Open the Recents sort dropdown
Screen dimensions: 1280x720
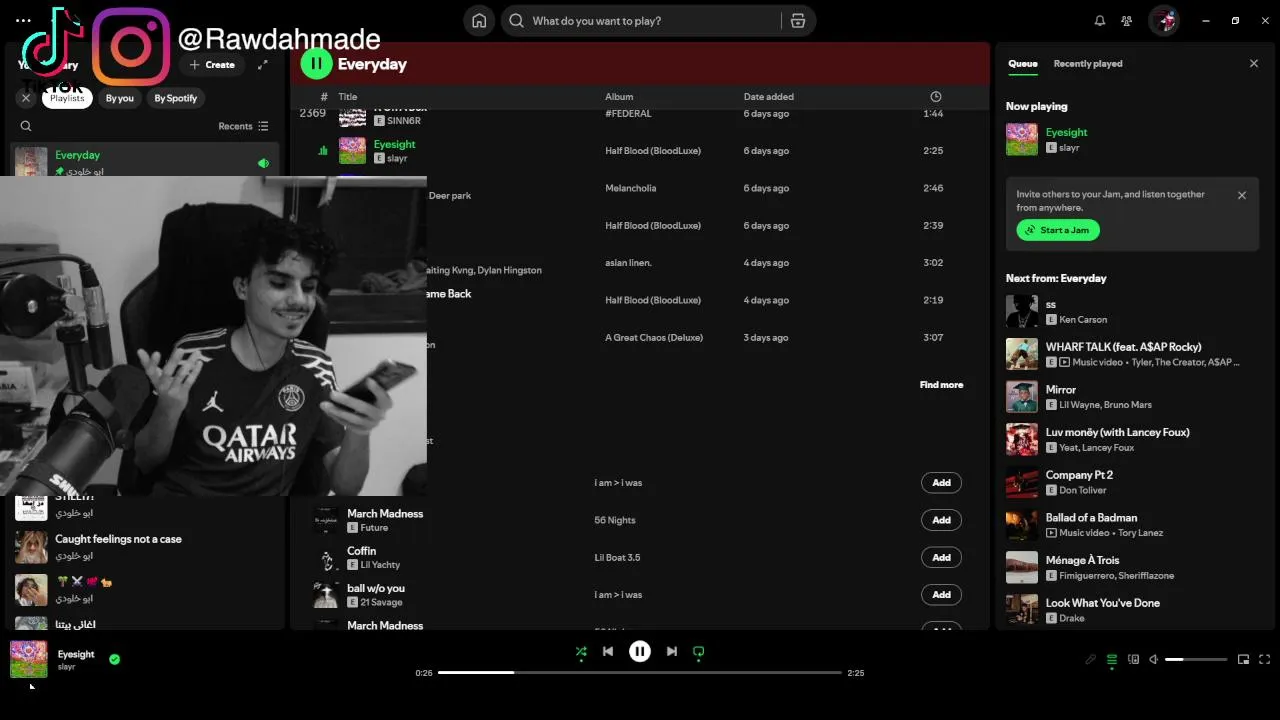[243, 126]
